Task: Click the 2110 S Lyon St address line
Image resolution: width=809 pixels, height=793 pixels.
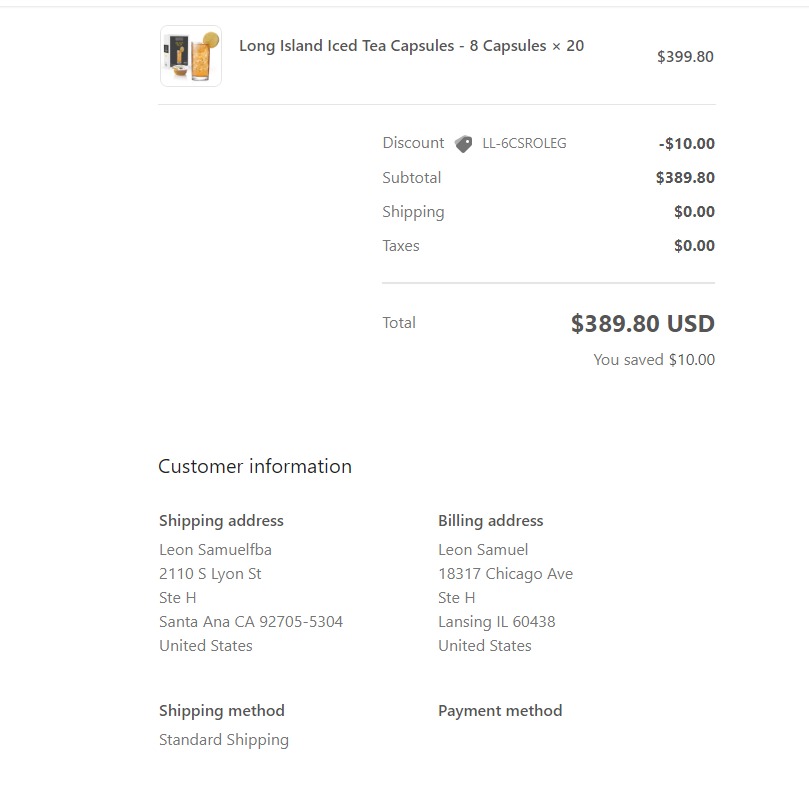Action: 210,574
